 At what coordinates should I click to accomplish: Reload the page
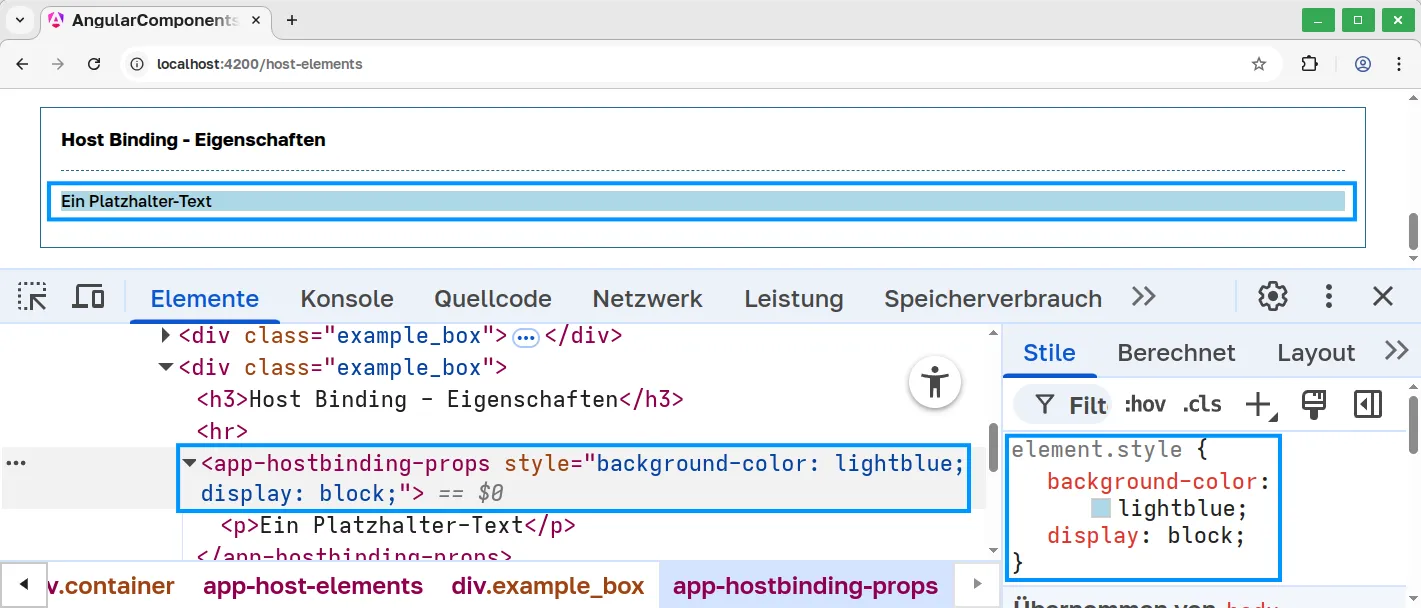(94, 64)
